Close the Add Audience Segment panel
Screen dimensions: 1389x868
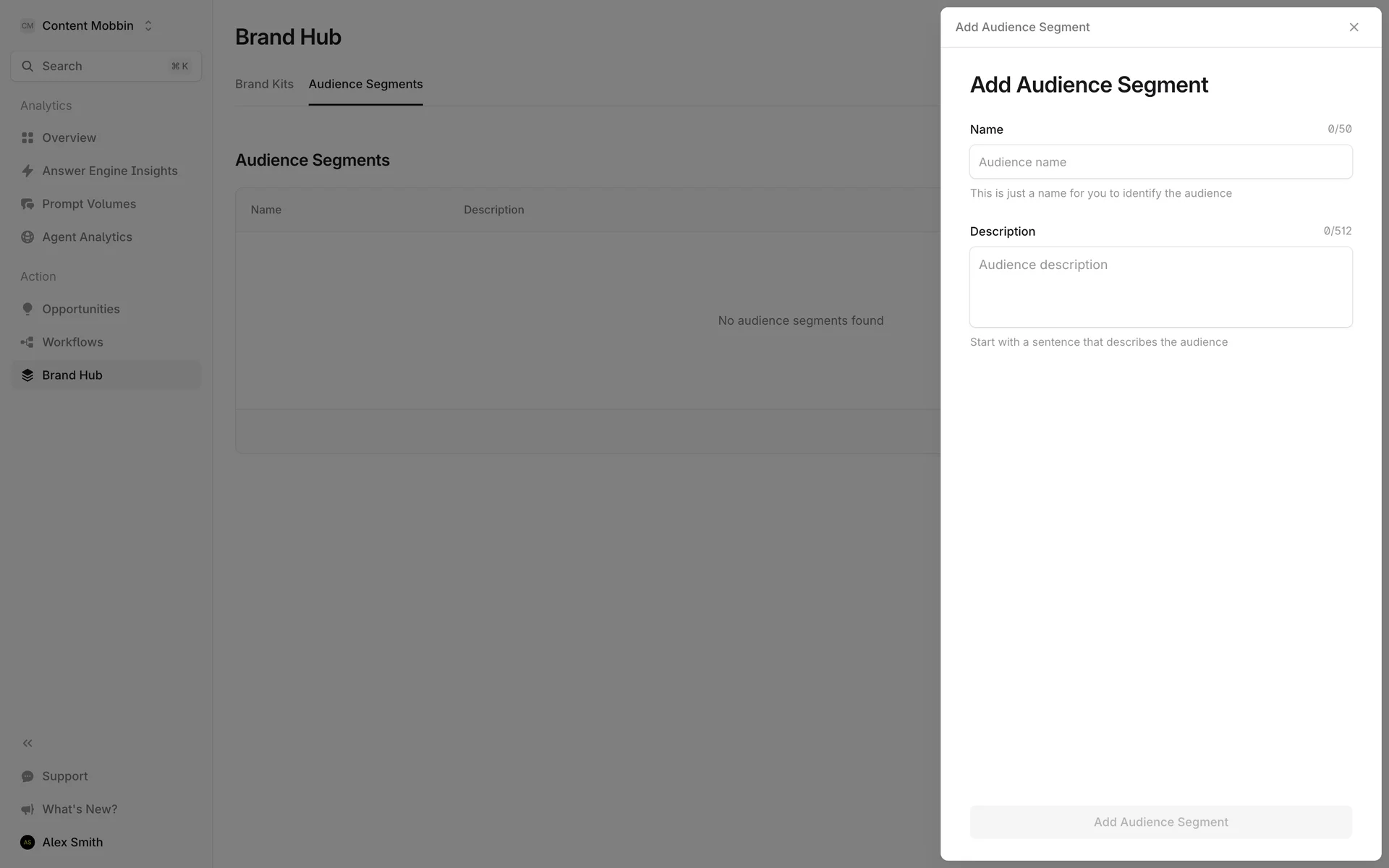tap(1354, 27)
